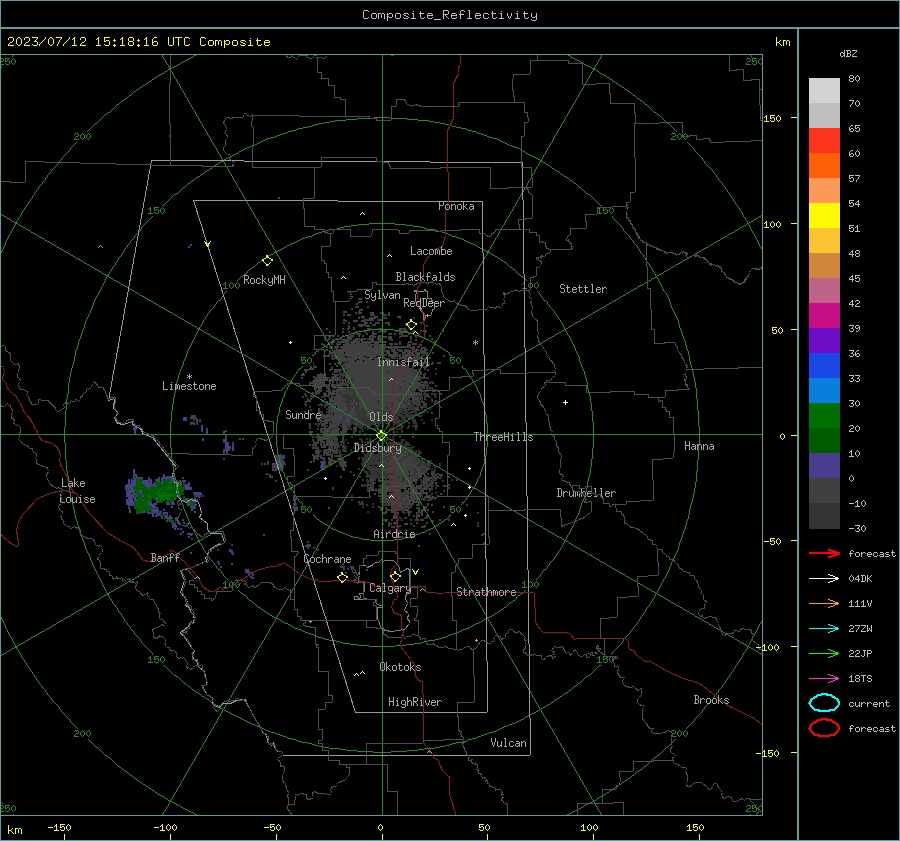Click the yellow diamond marker near Cochrane

coord(343,577)
